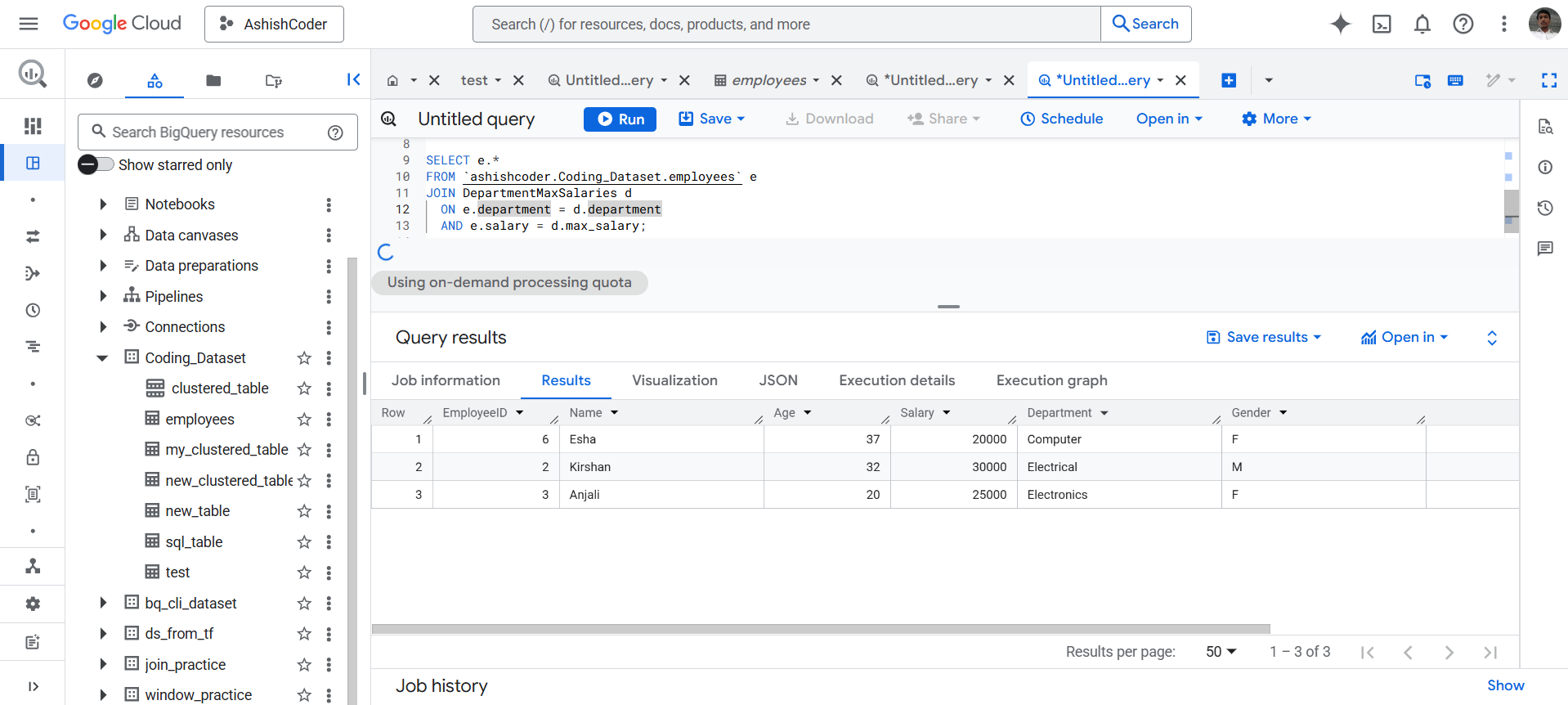Open the Gemini AI assistant sparkle icon

pos(1340,24)
